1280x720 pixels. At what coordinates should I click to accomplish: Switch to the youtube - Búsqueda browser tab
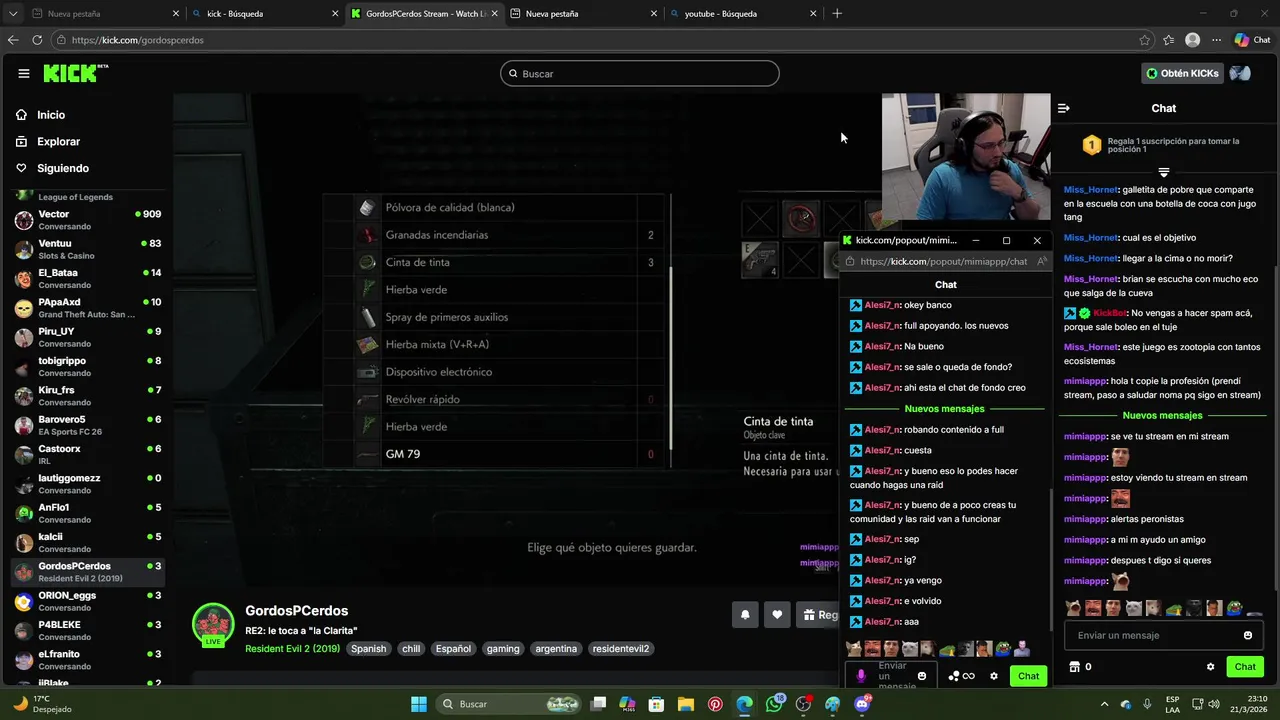click(742, 14)
